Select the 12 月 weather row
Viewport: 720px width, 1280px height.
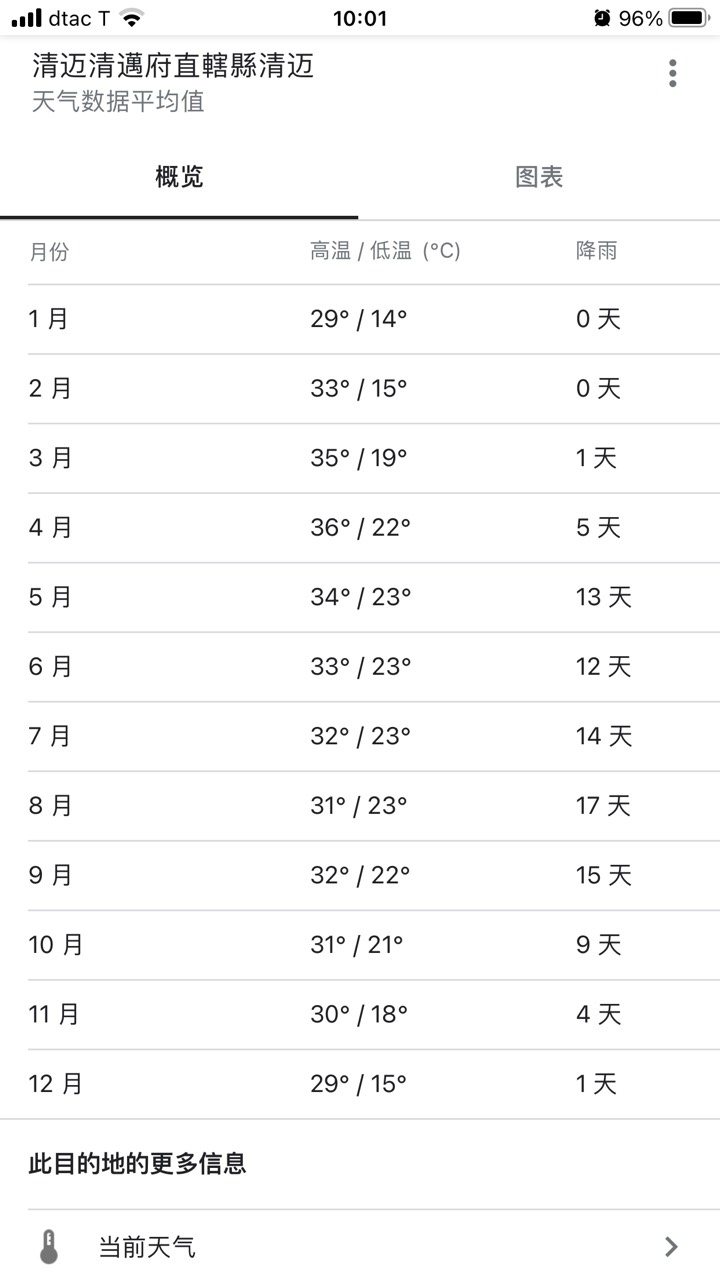[x=360, y=1084]
